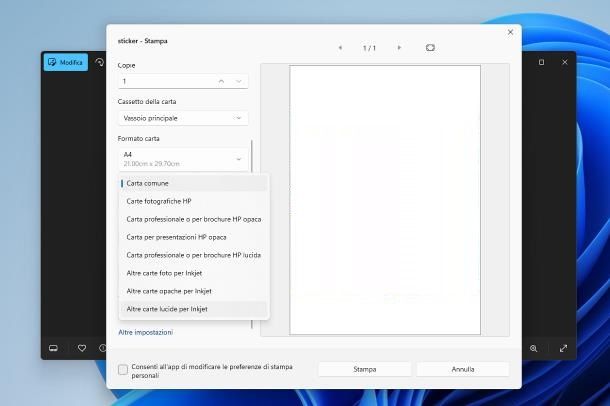Open Altre impostazioni link
The height and width of the screenshot is (406, 610).
pyautogui.click(x=145, y=332)
